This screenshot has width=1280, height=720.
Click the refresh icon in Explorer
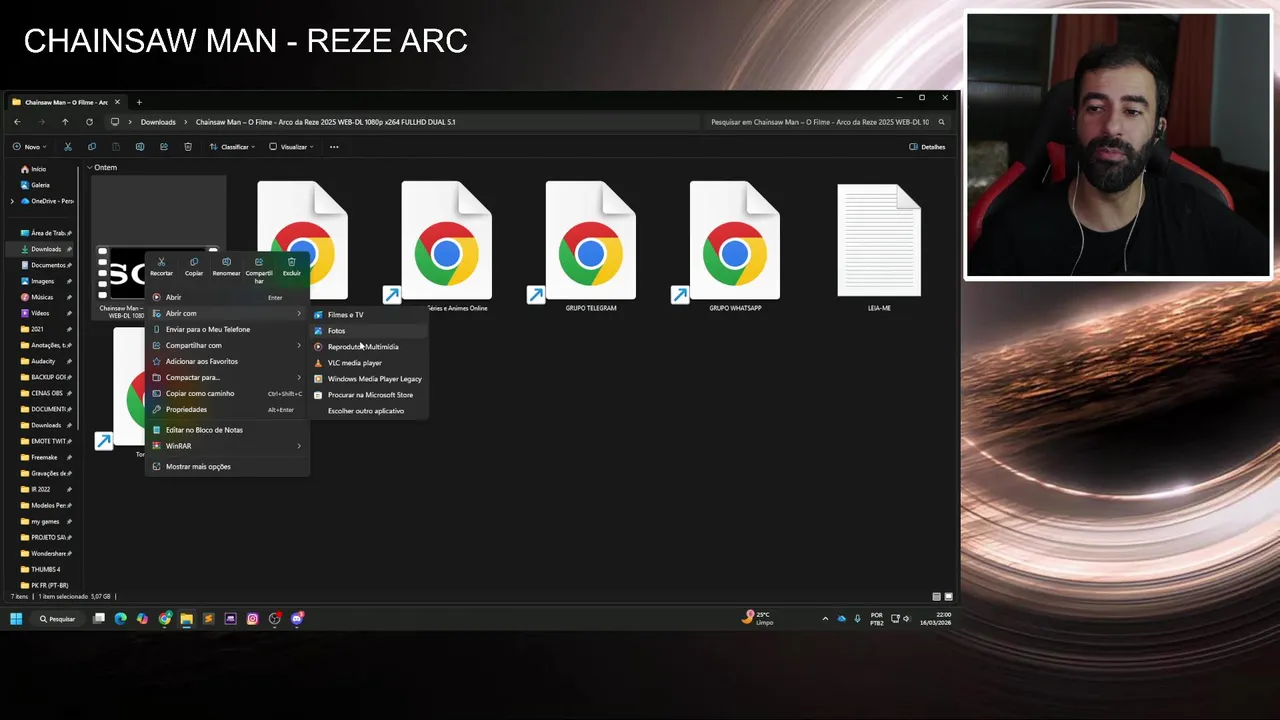[x=89, y=122]
